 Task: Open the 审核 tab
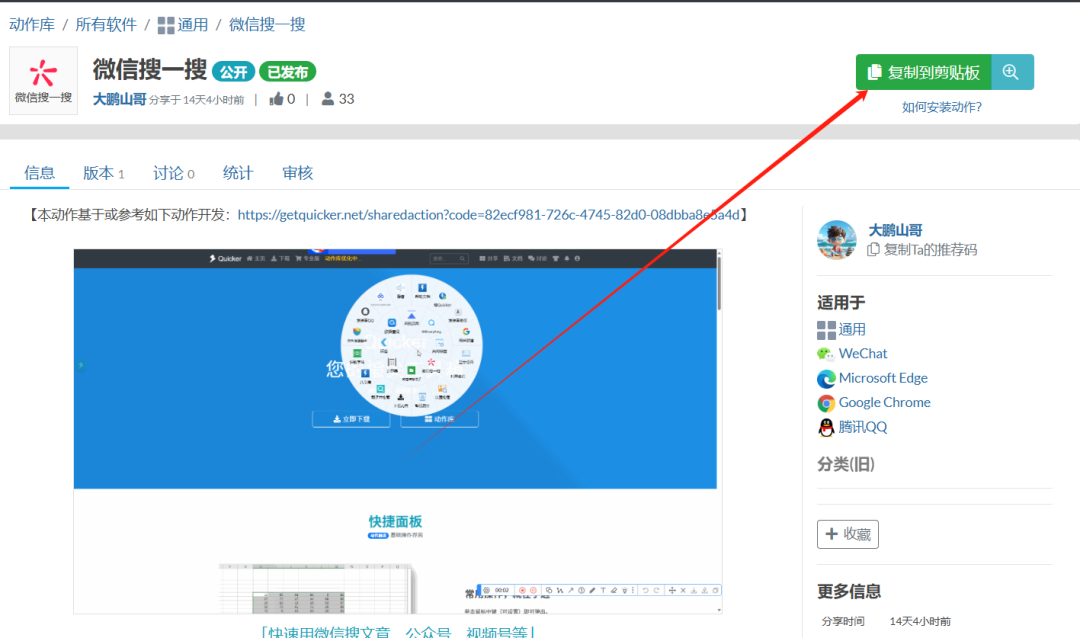tap(298, 173)
